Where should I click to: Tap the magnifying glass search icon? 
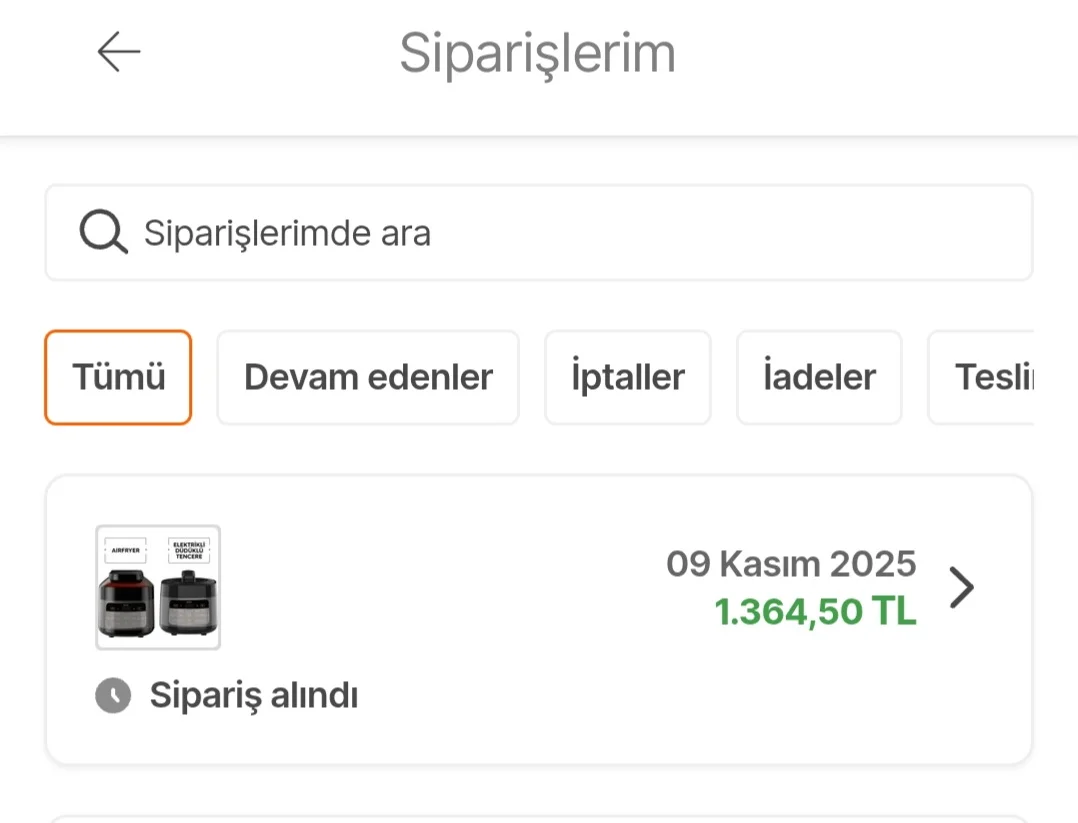(x=103, y=233)
